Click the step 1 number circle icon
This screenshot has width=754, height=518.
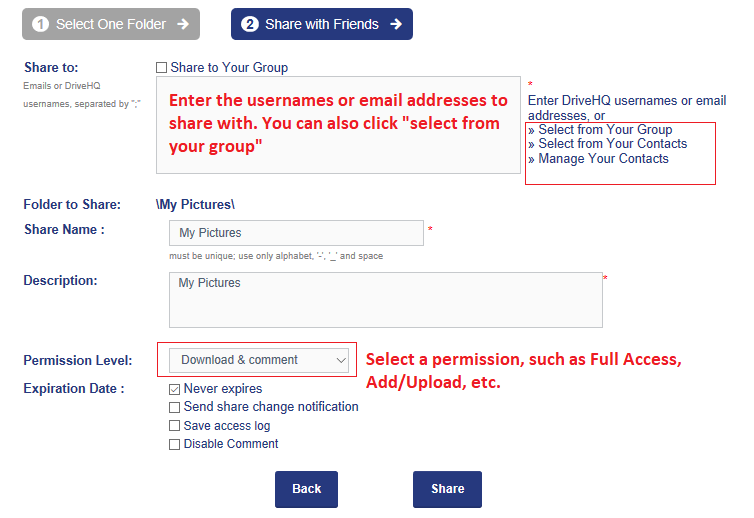[41, 24]
